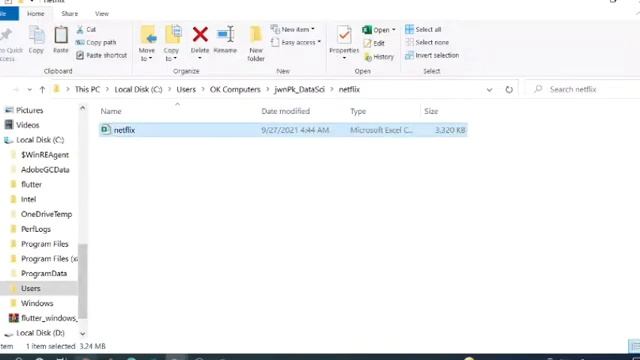Open recent locations dropdown arrow
Image resolution: width=640 pixels, height=360 pixels.
coord(29,89)
